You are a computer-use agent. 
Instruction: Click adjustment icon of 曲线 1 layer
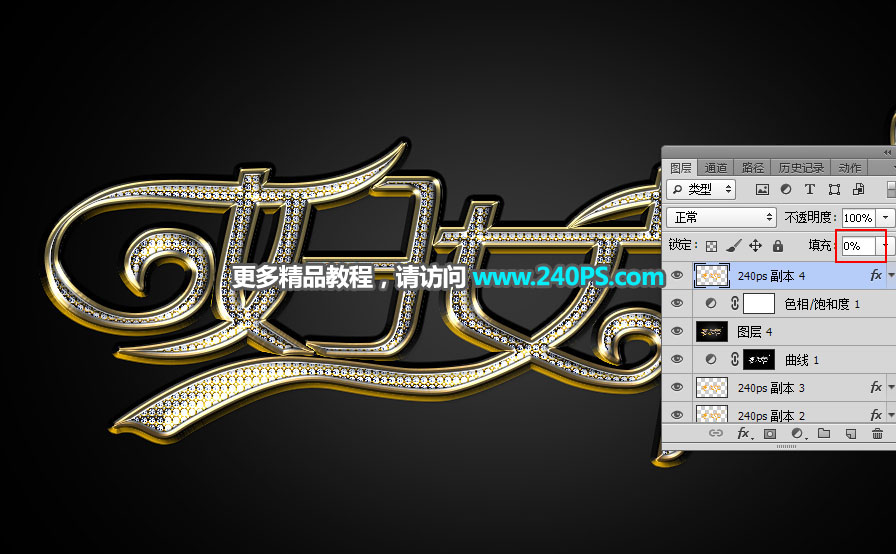coord(711,359)
